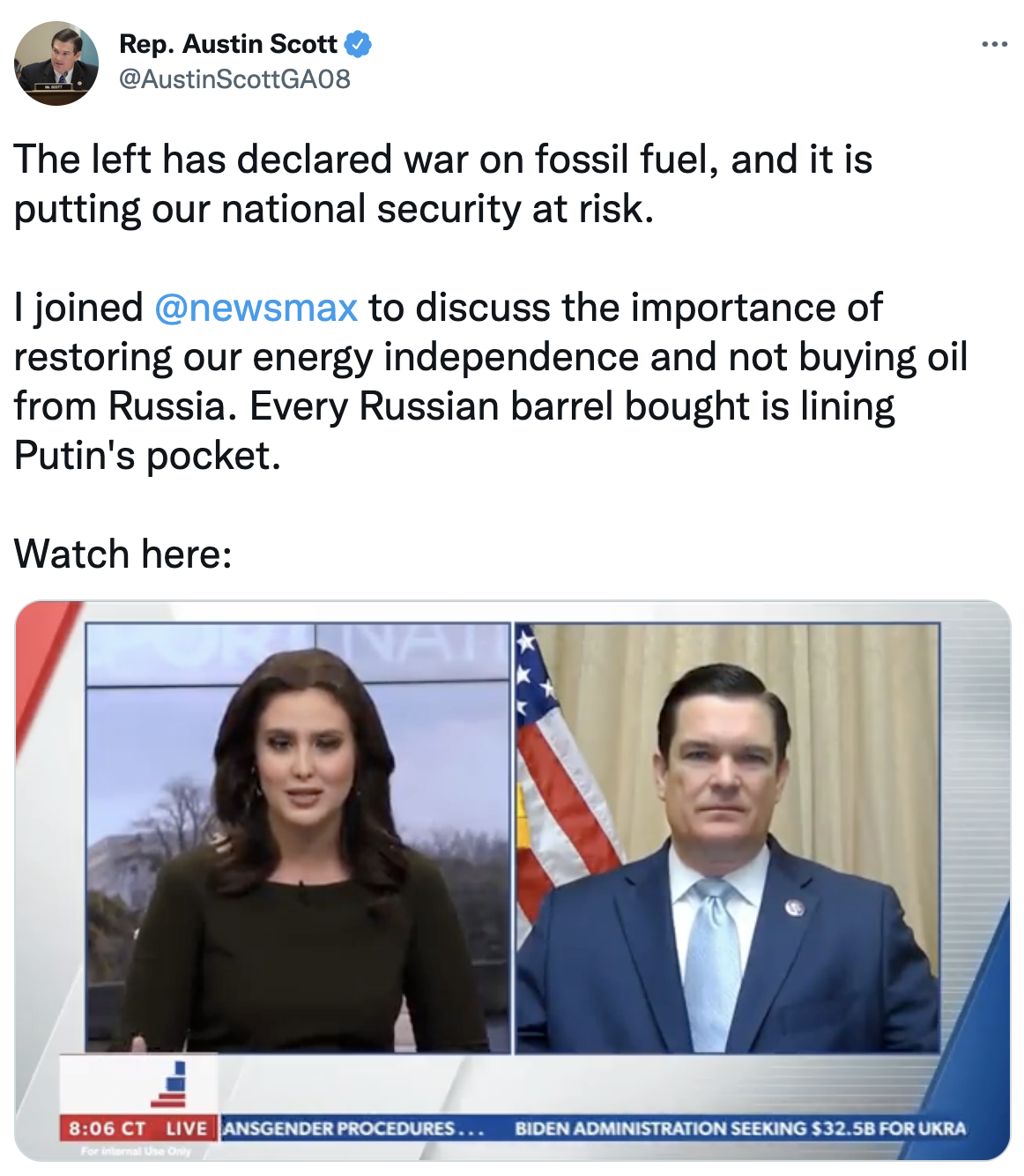Open the three-dot more options menu
1024x1176 pixels.
click(x=994, y=44)
